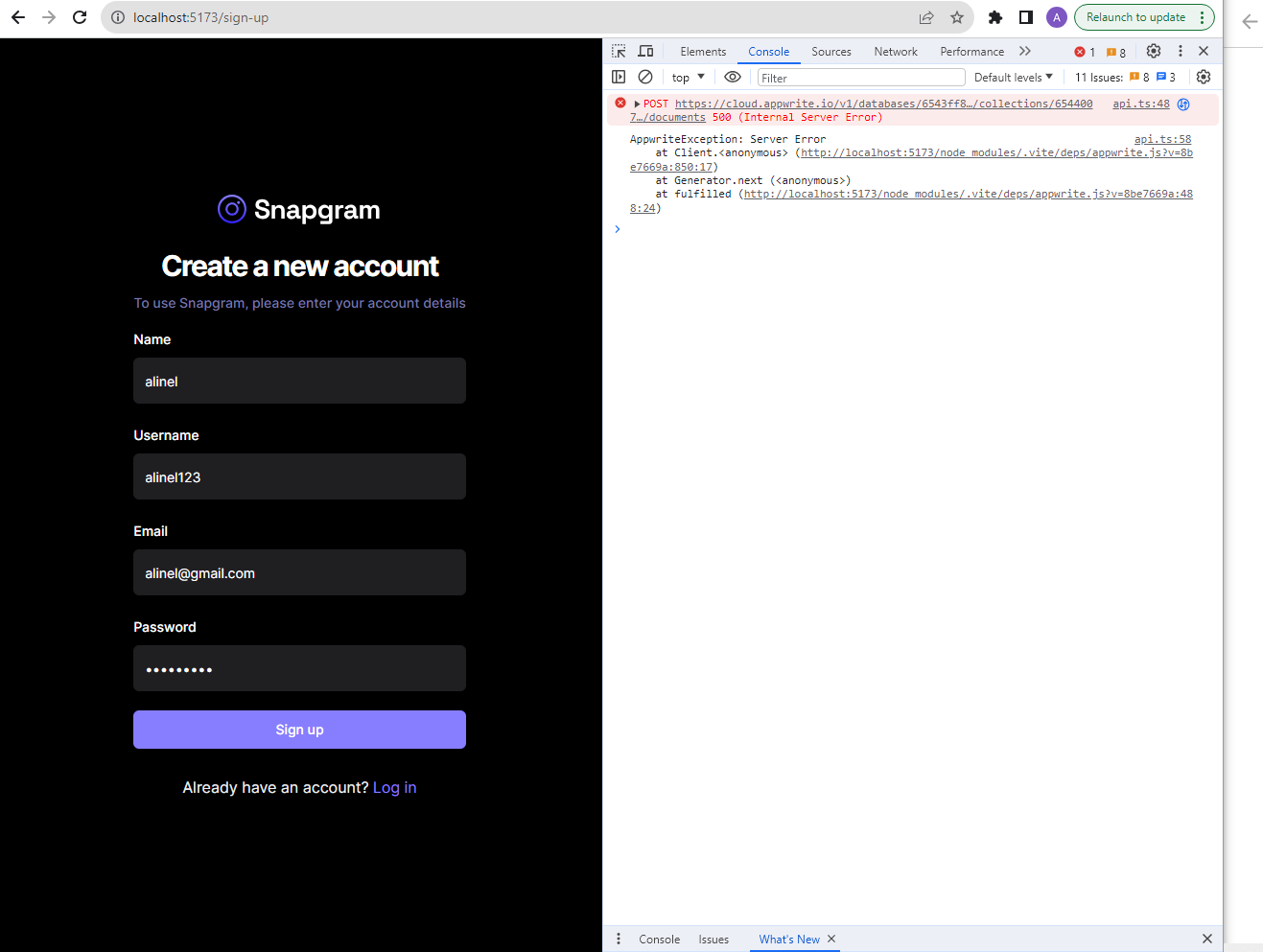This screenshot has width=1263, height=952.
Task: Open the Default levels dropdown
Action: [1013, 77]
